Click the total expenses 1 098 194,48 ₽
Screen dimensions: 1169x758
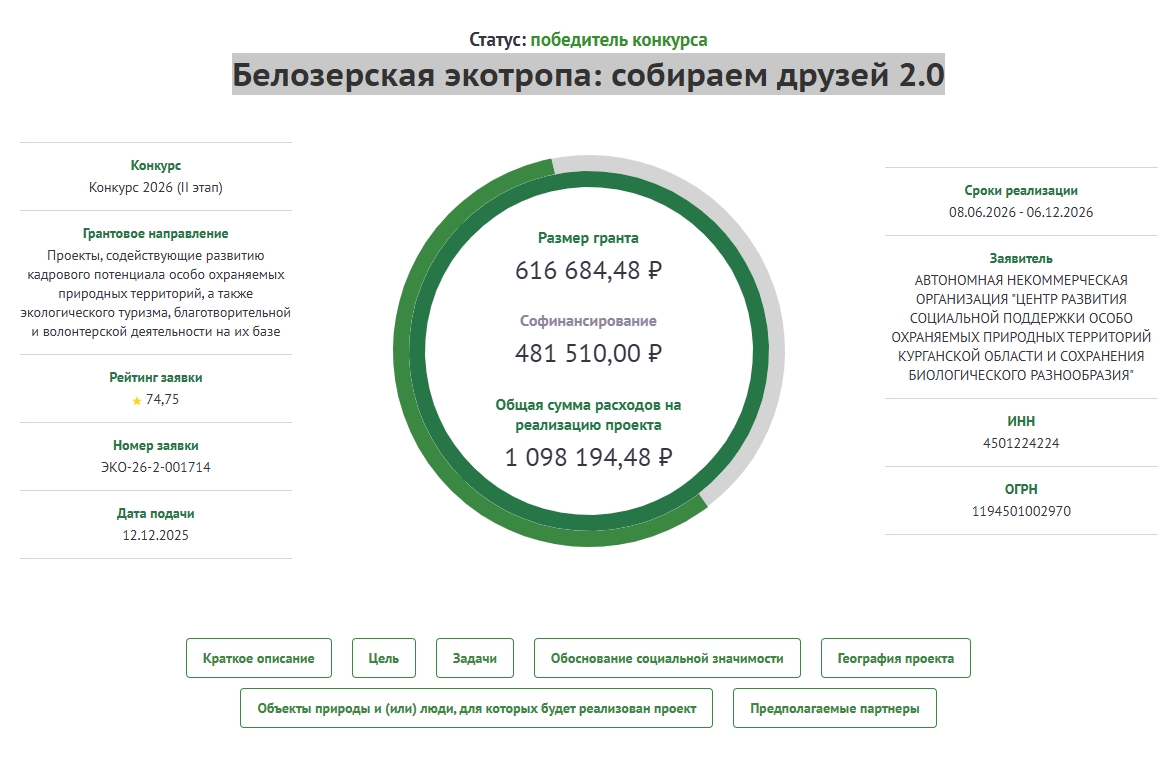(x=588, y=458)
